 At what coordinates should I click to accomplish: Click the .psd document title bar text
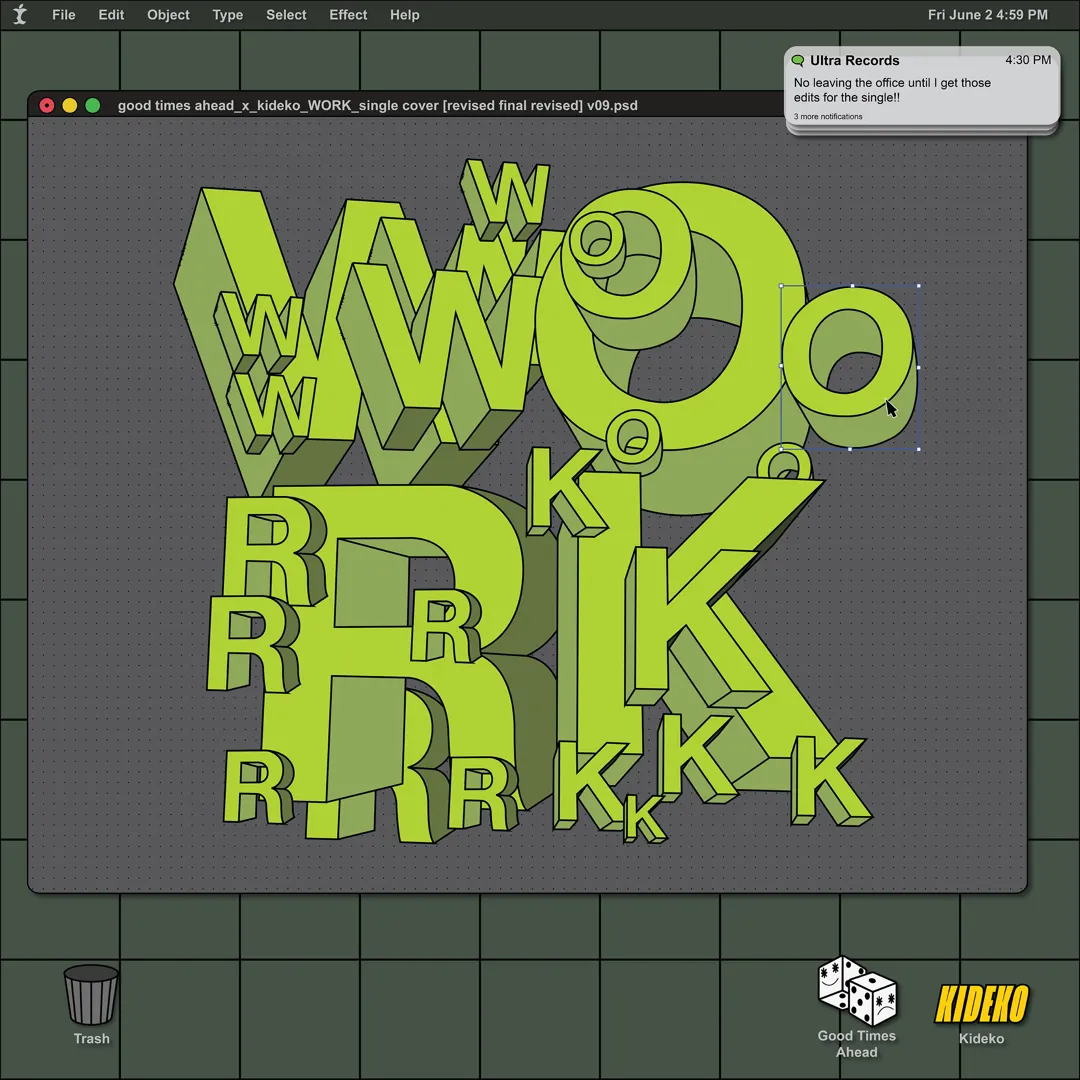377,105
